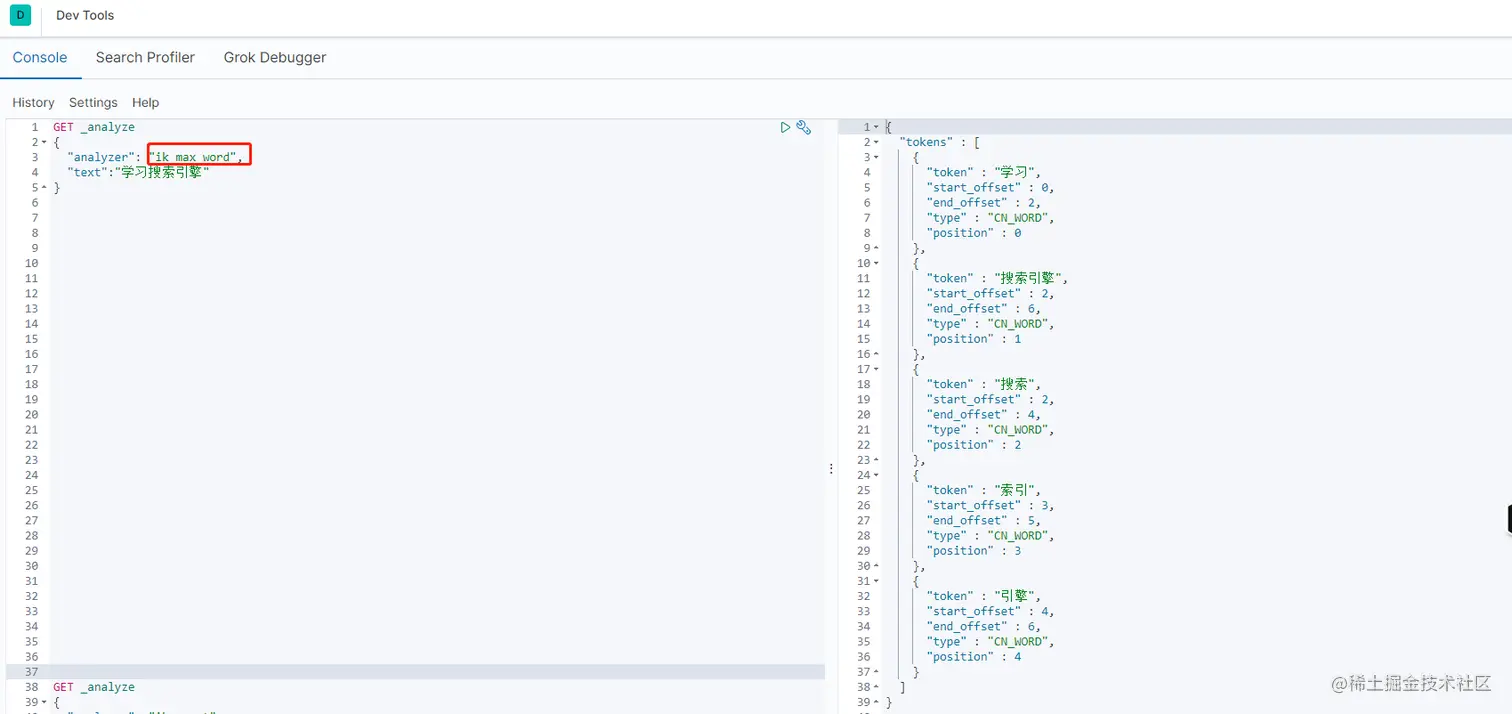Open the wrench request options icon
This screenshot has height=714, width=1512.
point(803,127)
